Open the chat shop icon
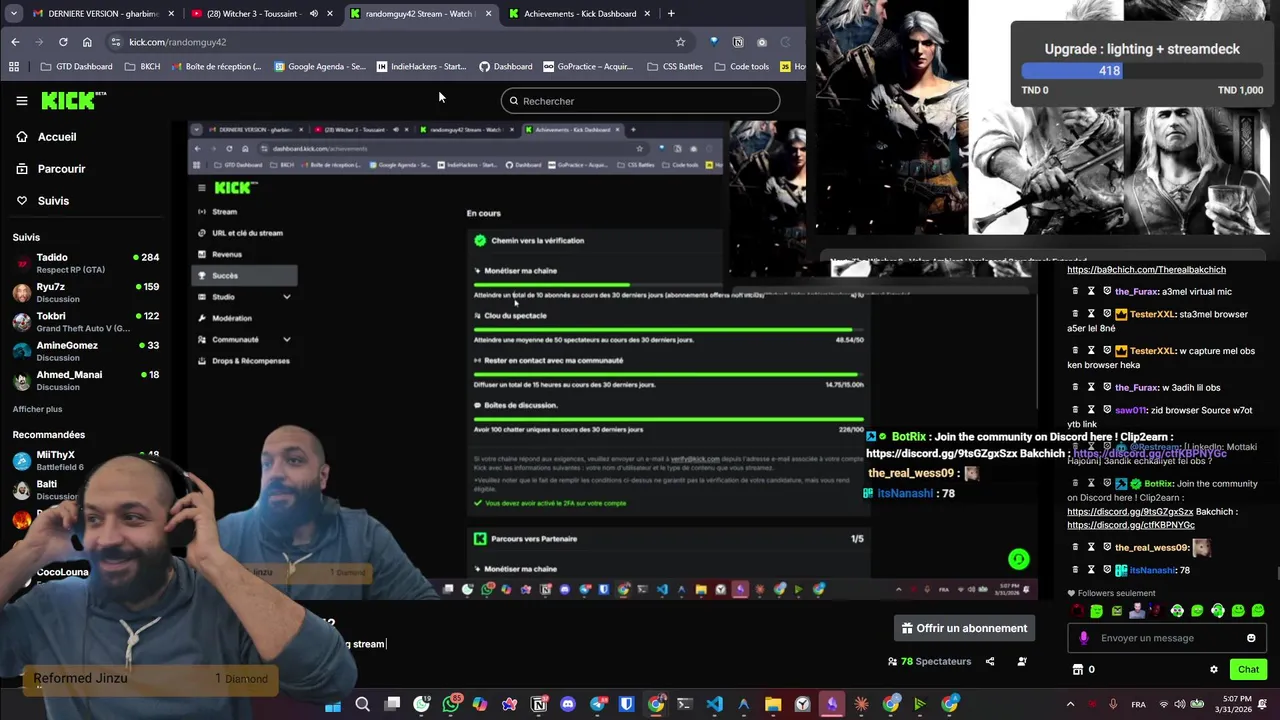Image resolution: width=1280 pixels, height=720 pixels. click(x=1078, y=669)
